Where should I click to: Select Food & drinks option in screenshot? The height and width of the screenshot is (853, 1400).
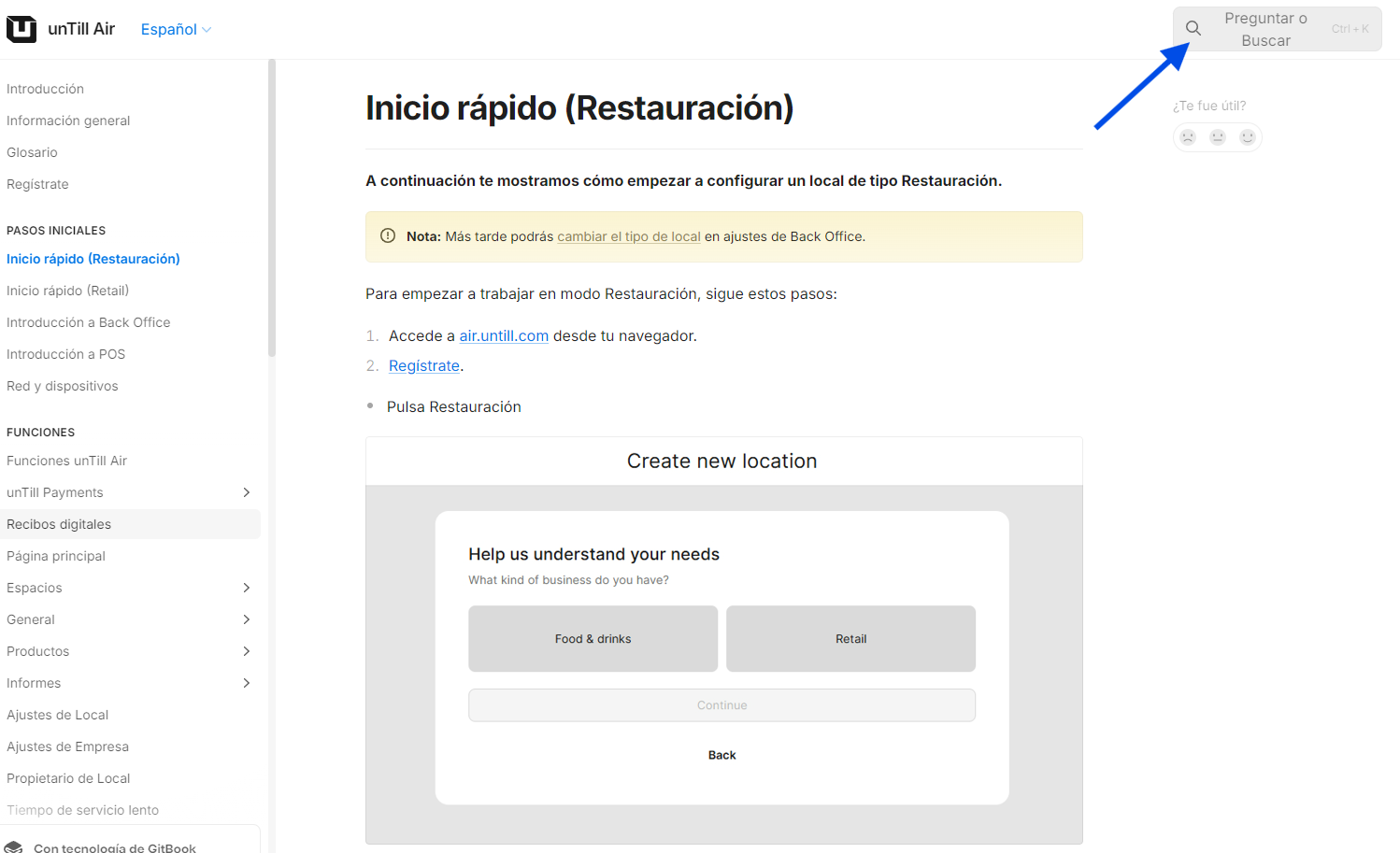click(x=593, y=639)
